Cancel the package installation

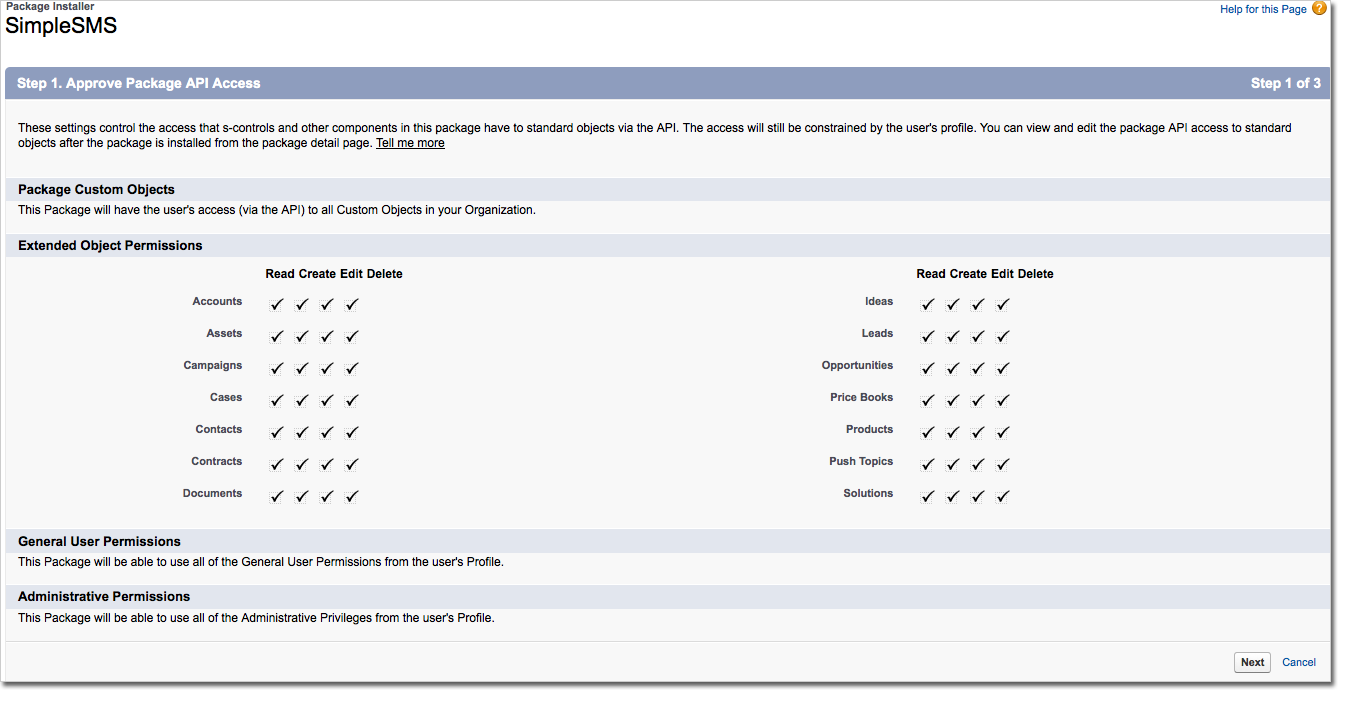click(1299, 662)
